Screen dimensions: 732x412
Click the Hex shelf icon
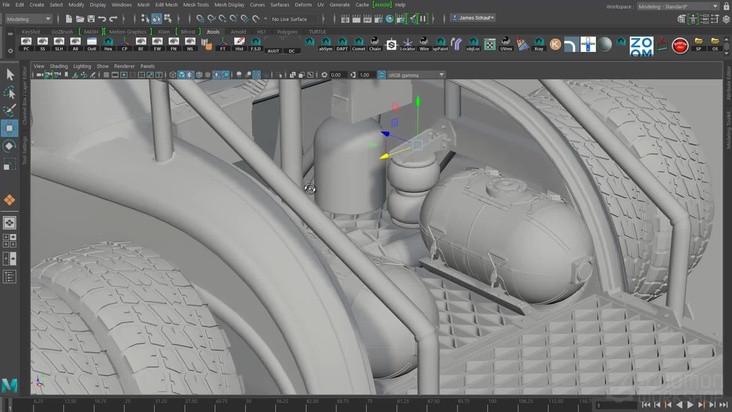point(108,44)
